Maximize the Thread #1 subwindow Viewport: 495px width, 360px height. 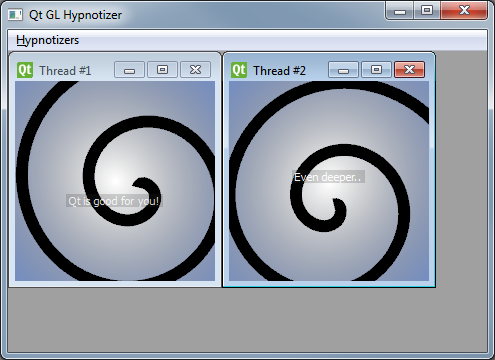pos(162,70)
